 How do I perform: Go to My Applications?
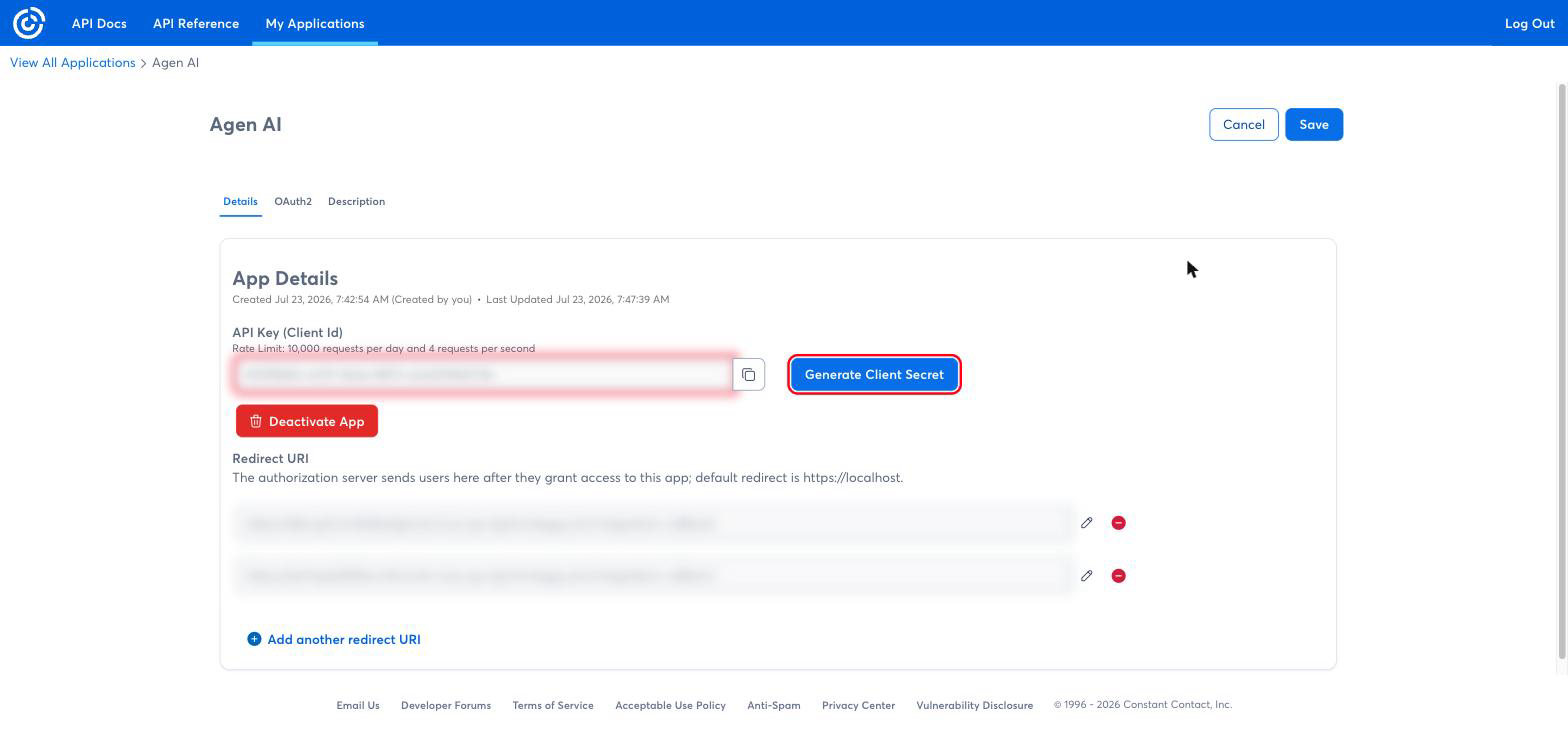pos(315,23)
